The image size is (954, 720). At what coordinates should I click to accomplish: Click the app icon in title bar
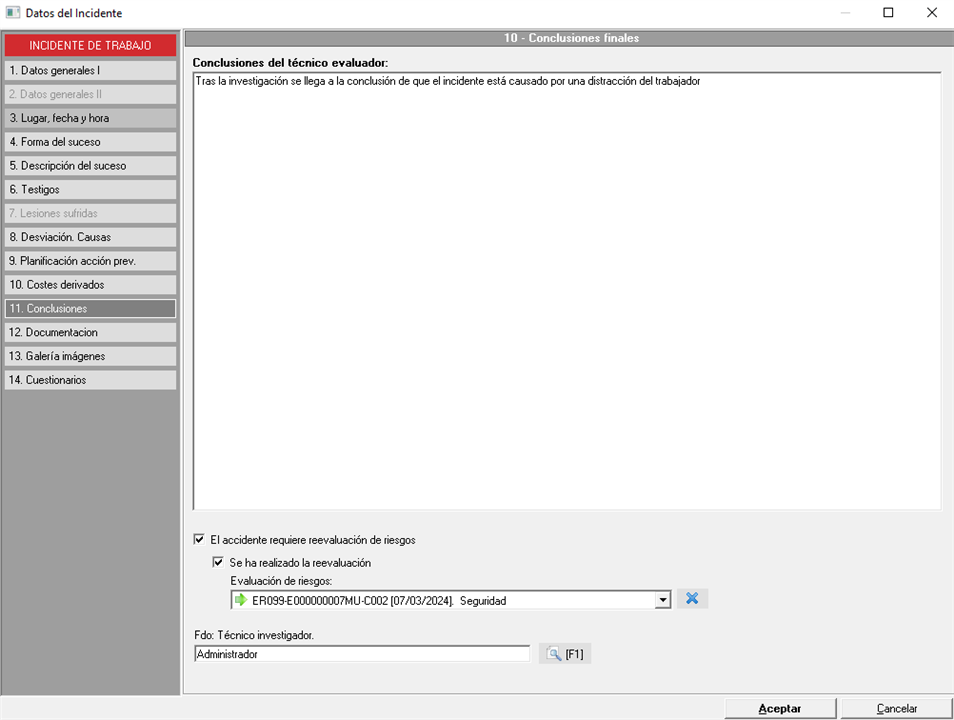(x=13, y=13)
